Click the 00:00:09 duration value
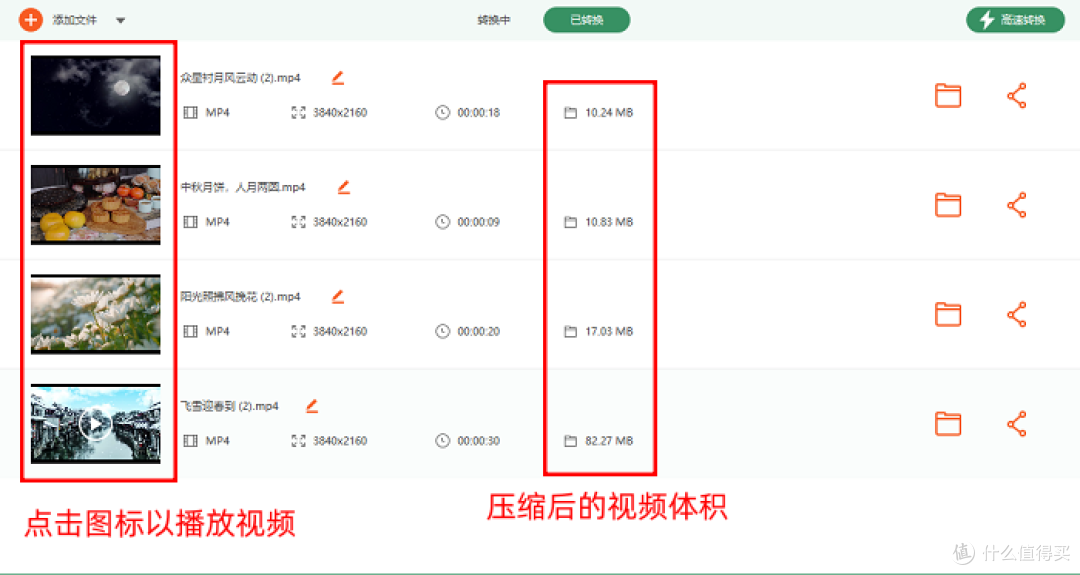Screen dimensions: 1080x575 (479, 222)
